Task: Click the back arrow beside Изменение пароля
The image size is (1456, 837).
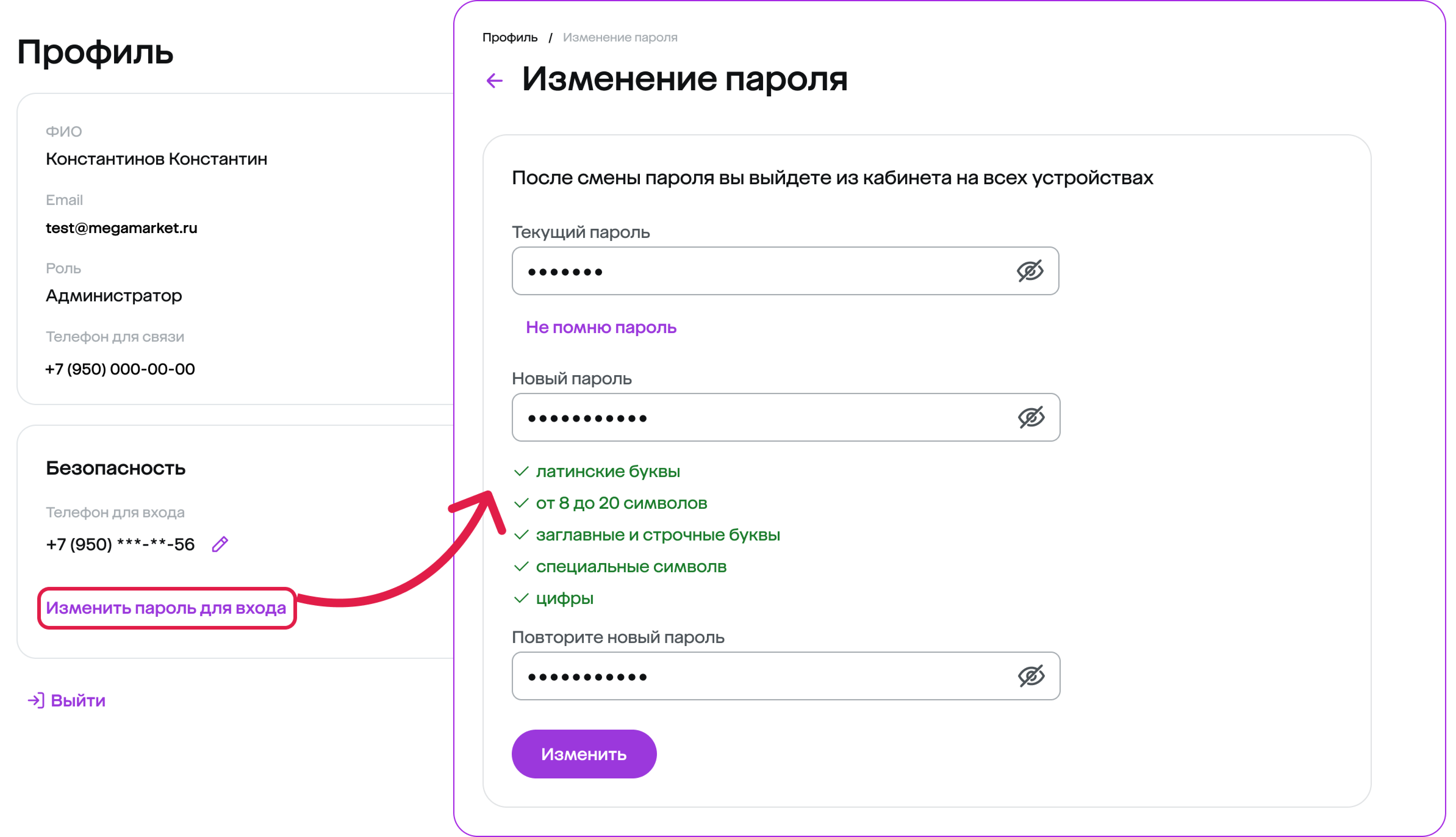Action: point(494,81)
